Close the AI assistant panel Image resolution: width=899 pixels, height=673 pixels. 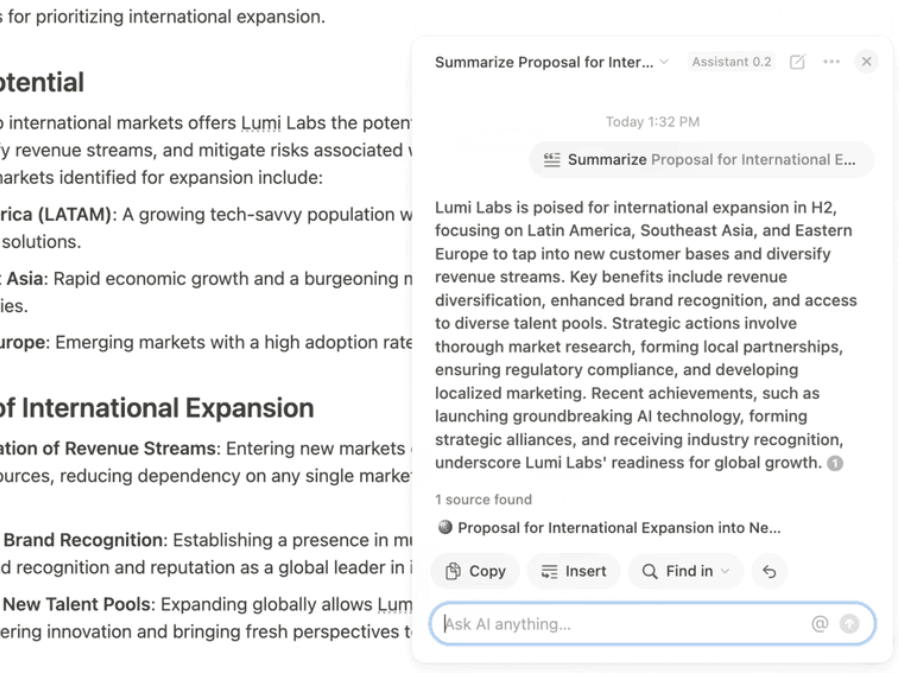point(866,62)
